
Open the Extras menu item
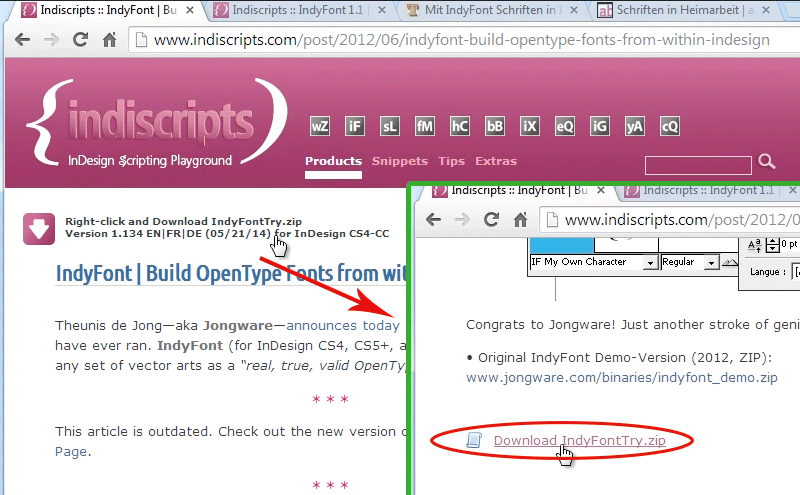pyautogui.click(x=496, y=161)
